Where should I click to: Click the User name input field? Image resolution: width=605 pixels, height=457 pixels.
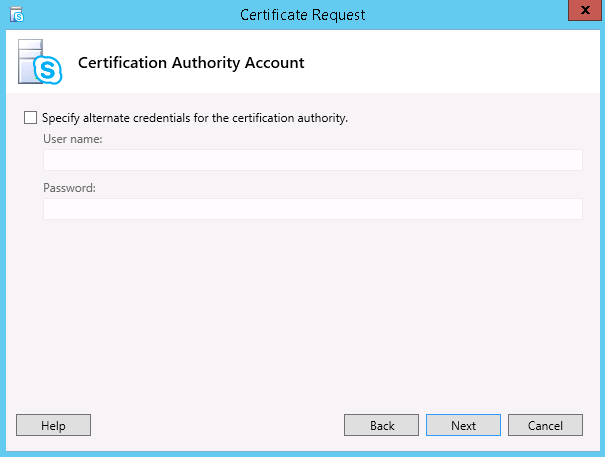click(x=313, y=160)
